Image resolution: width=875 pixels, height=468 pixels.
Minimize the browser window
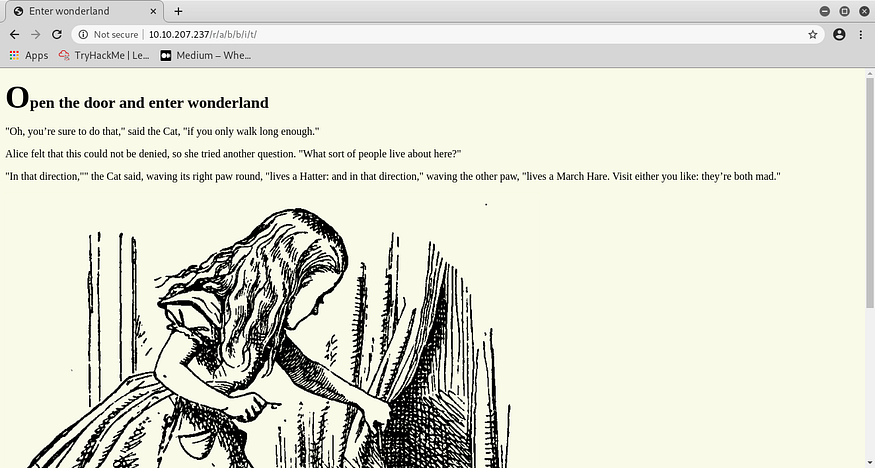point(824,11)
